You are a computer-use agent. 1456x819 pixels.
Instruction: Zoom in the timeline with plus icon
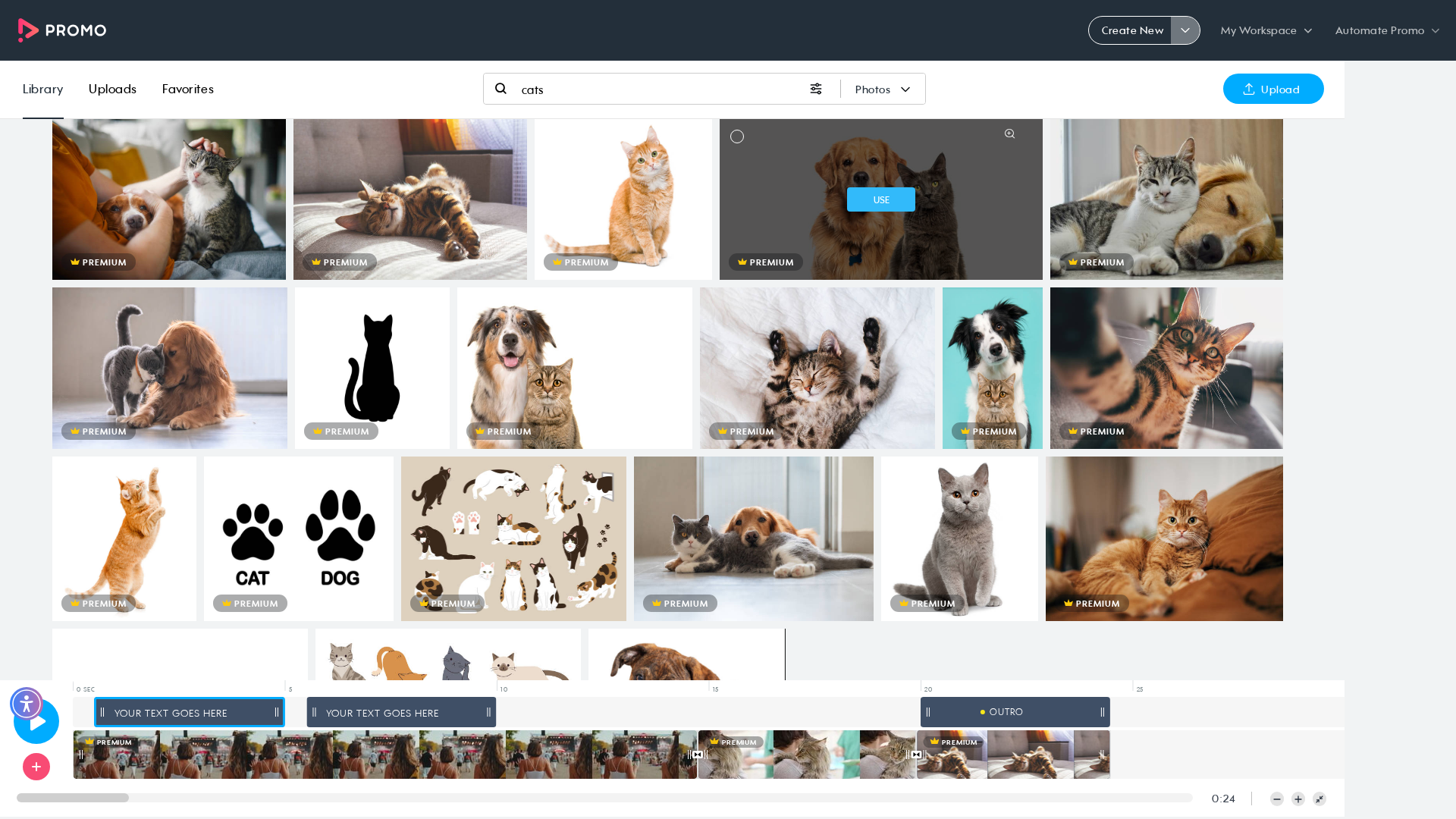tap(1298, 799)
